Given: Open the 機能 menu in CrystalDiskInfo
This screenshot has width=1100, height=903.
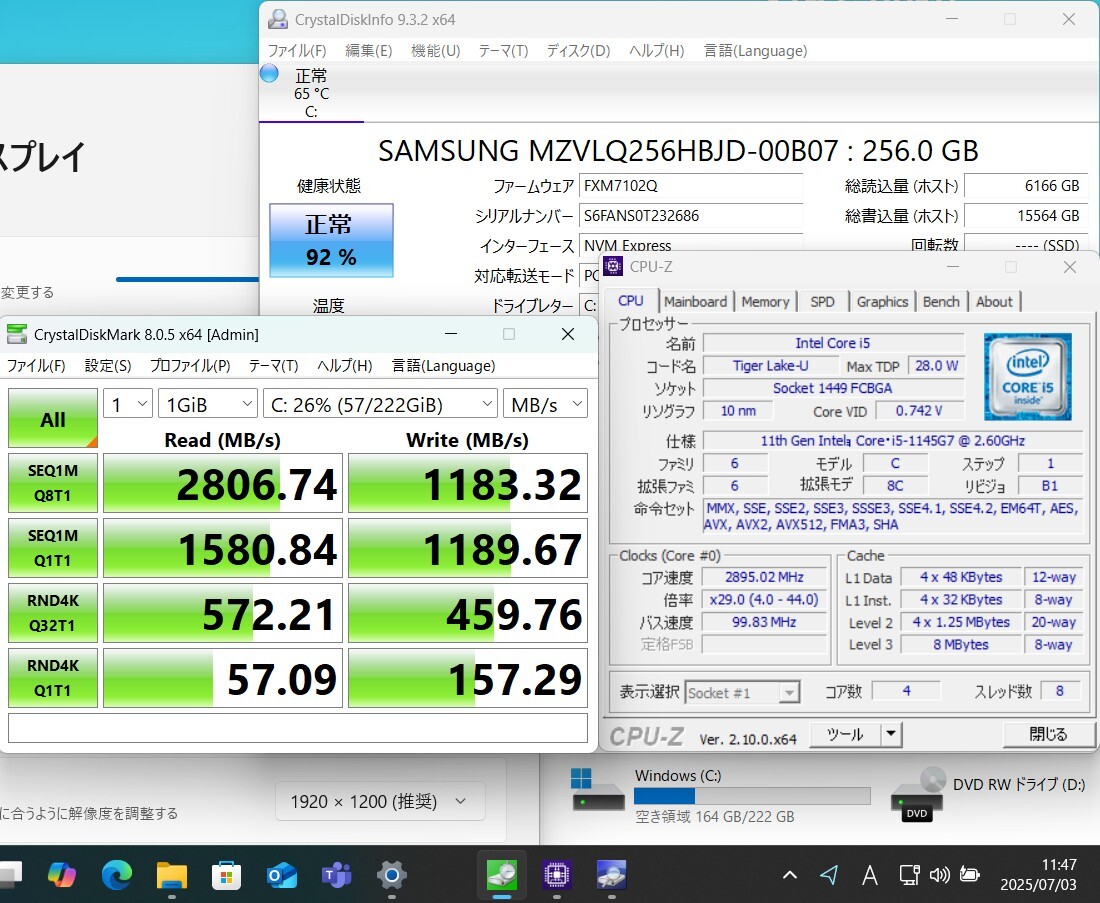Looking at the screenshot, I should pos(435,50).
